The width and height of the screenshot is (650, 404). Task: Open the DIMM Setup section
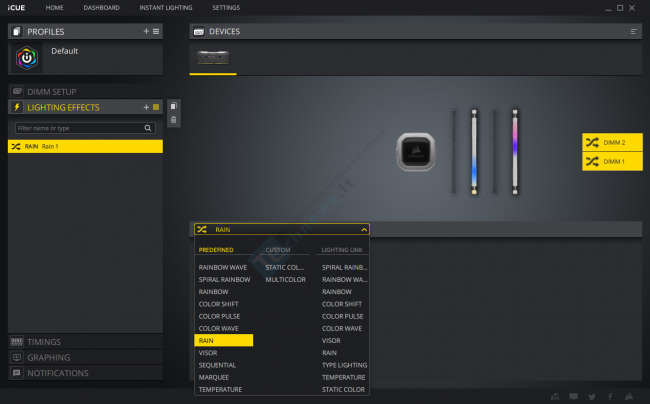(x=51, y=92)
